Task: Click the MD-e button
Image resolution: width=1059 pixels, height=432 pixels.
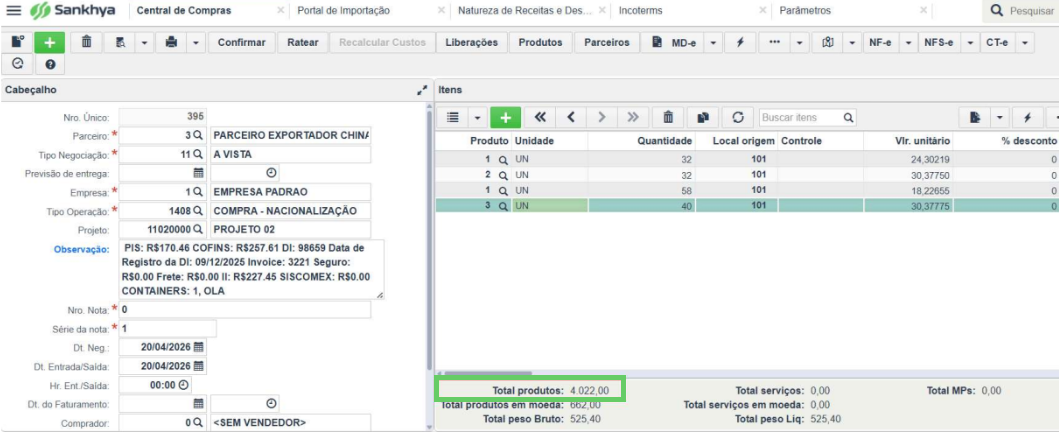Action: pos(673,43)
